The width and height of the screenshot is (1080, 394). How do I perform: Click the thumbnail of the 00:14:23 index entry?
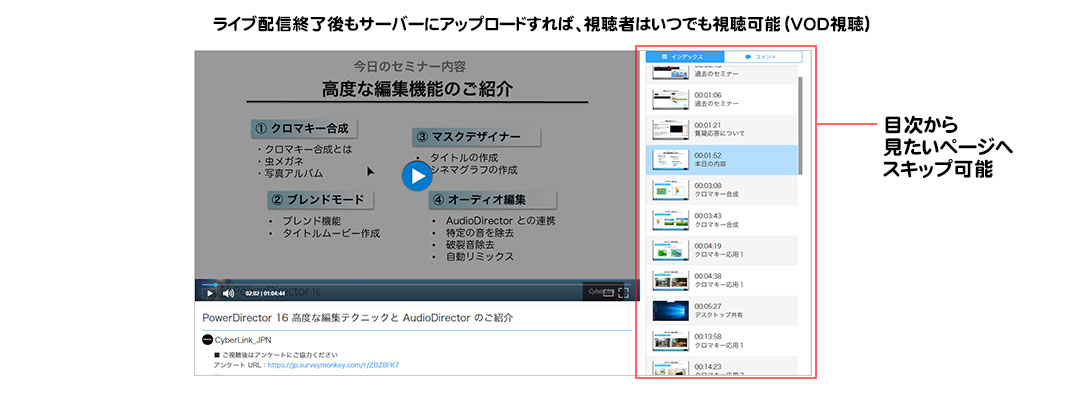[670, 368]
